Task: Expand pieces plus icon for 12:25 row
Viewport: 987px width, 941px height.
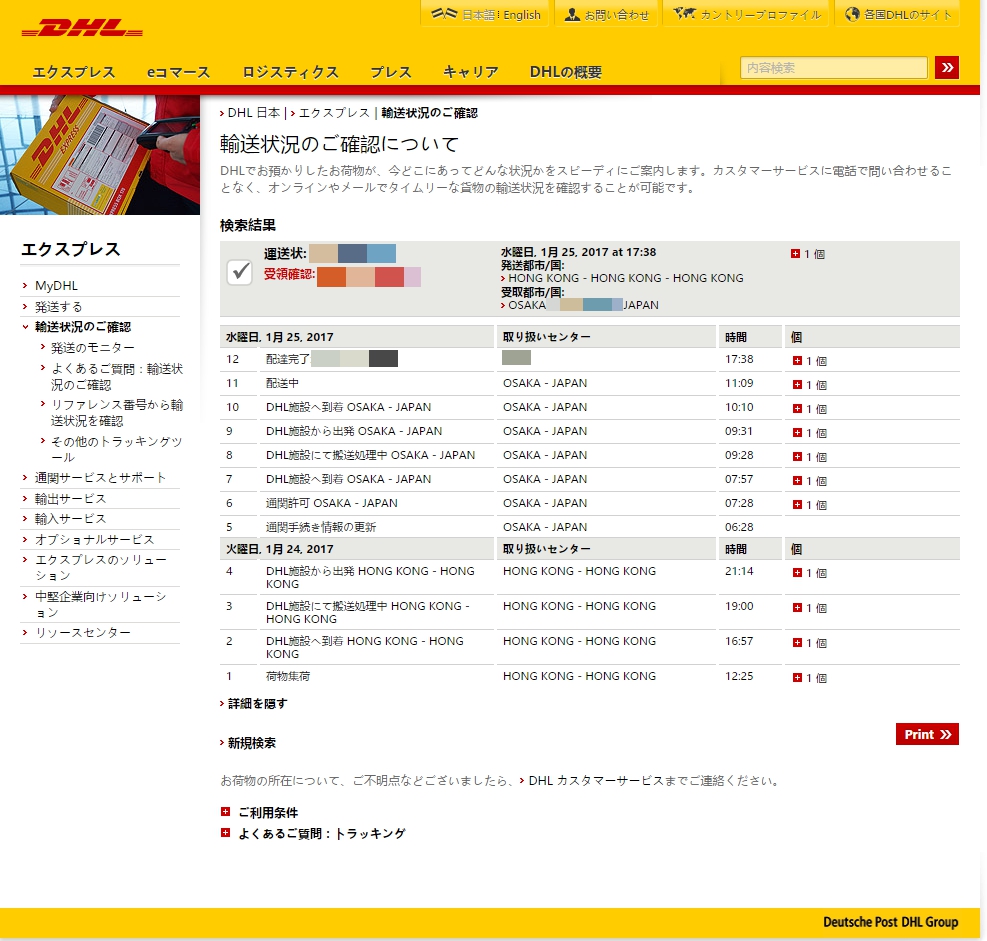Action: (797, 677)
